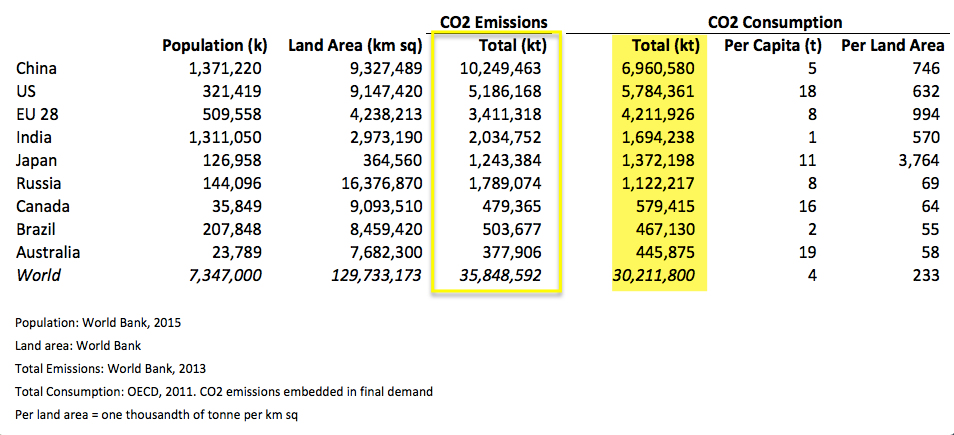Select the Population: World Bank, 2015 note

tap(98, 323)
